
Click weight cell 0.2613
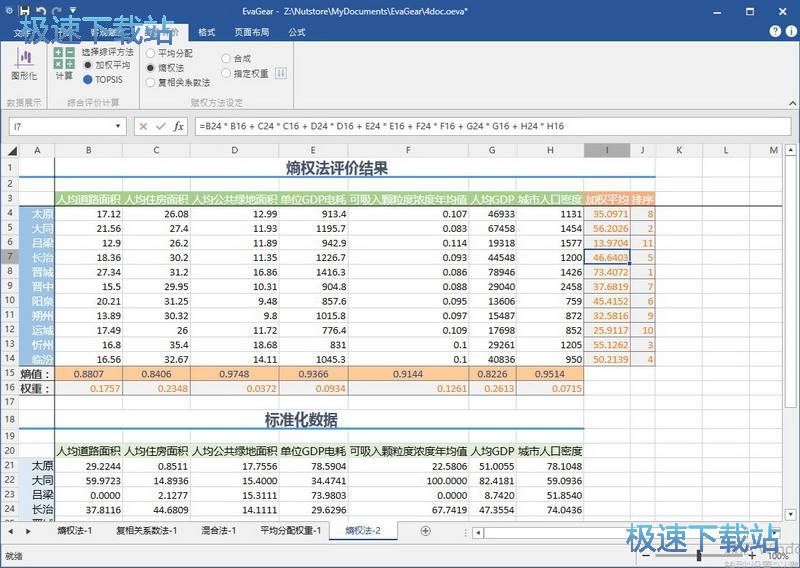pos(492,389)
